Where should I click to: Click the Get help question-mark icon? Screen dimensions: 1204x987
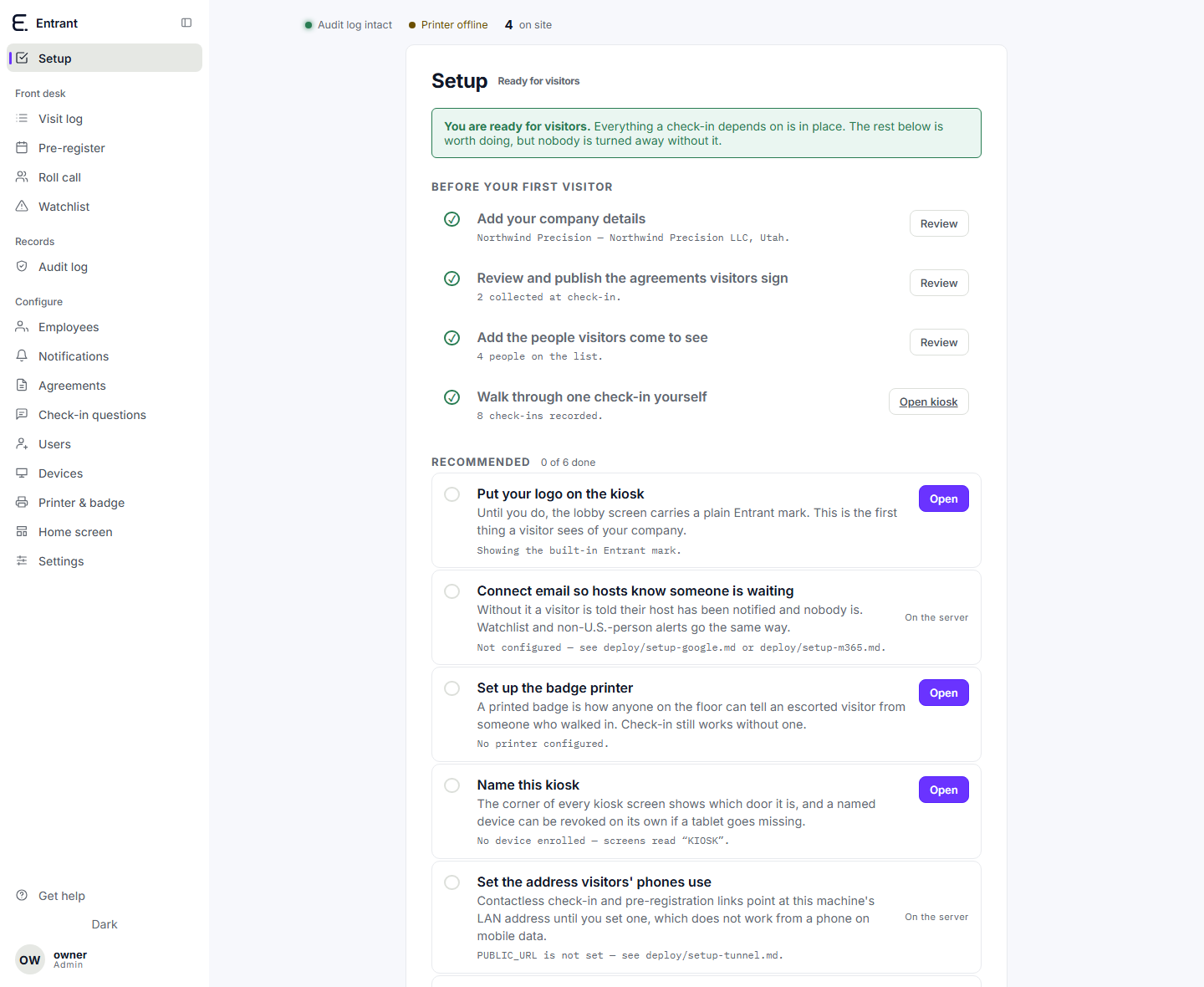(x=22, y=896)
